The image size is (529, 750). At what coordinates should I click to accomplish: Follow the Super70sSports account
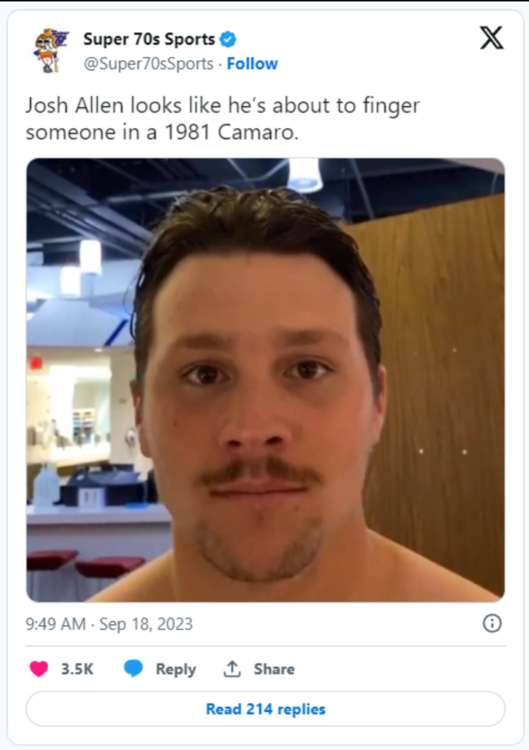(252, 64)
